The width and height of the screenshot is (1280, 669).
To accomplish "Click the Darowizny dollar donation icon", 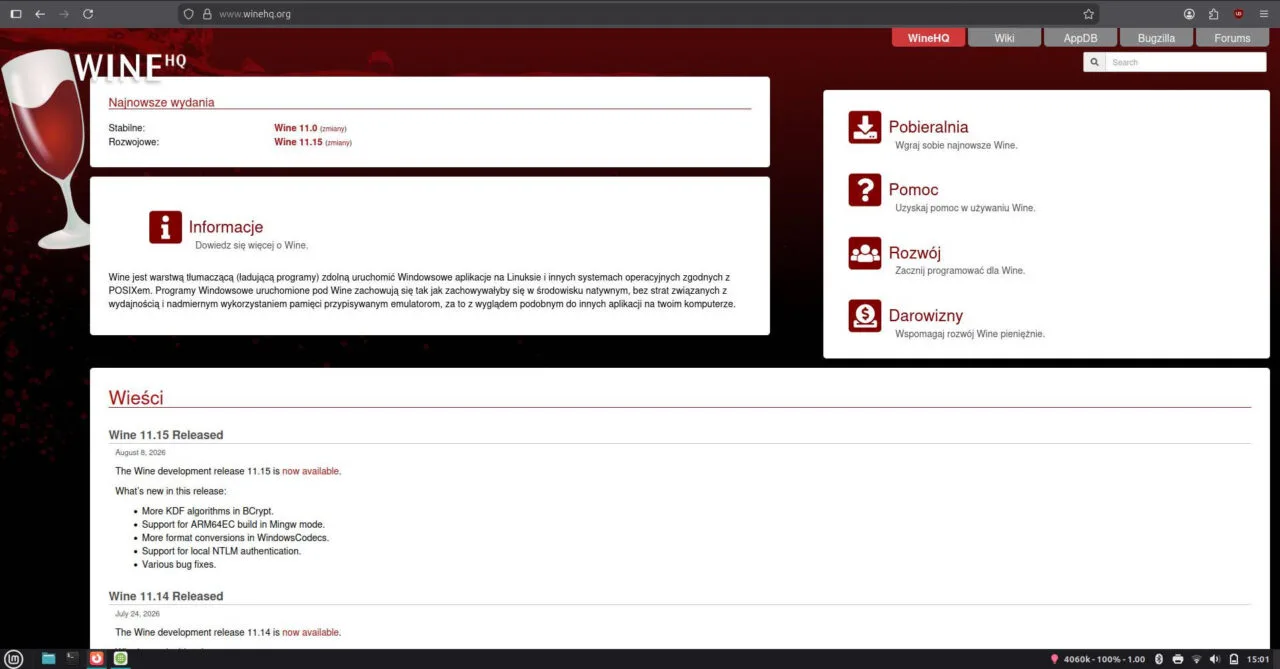I will pos(865,316).
